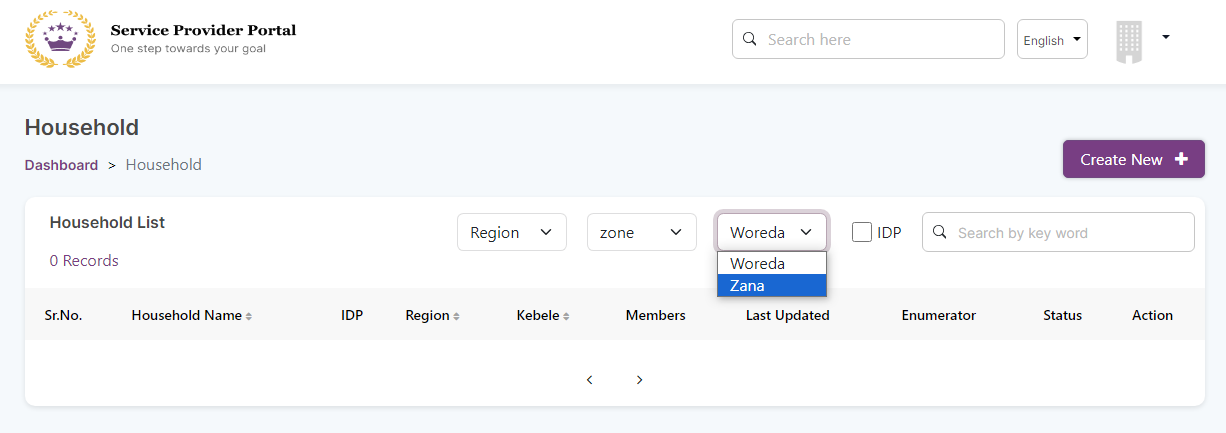1226x433 pixels.
Task: Expand the English language selector
Action: click(x=1052, y=40)
